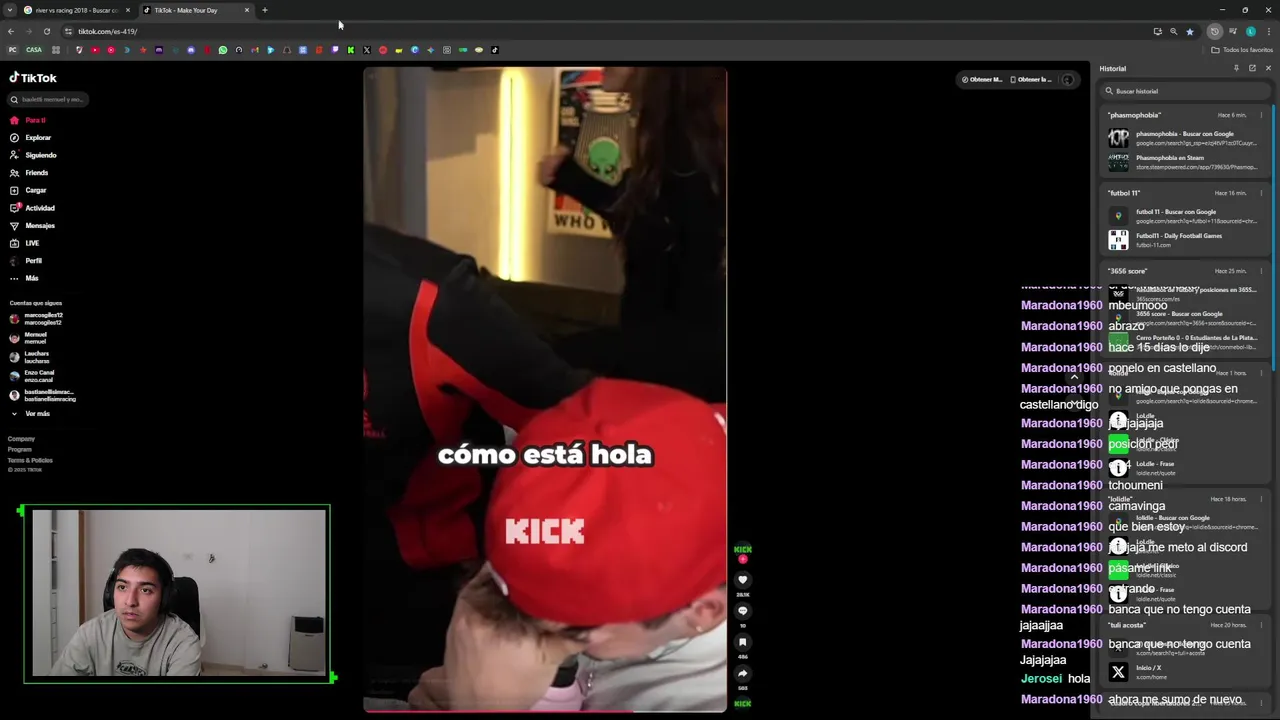The image size is (1280, 720).
Task: Open the Kick creator avatar on video
Action: [x=742, y=549]
